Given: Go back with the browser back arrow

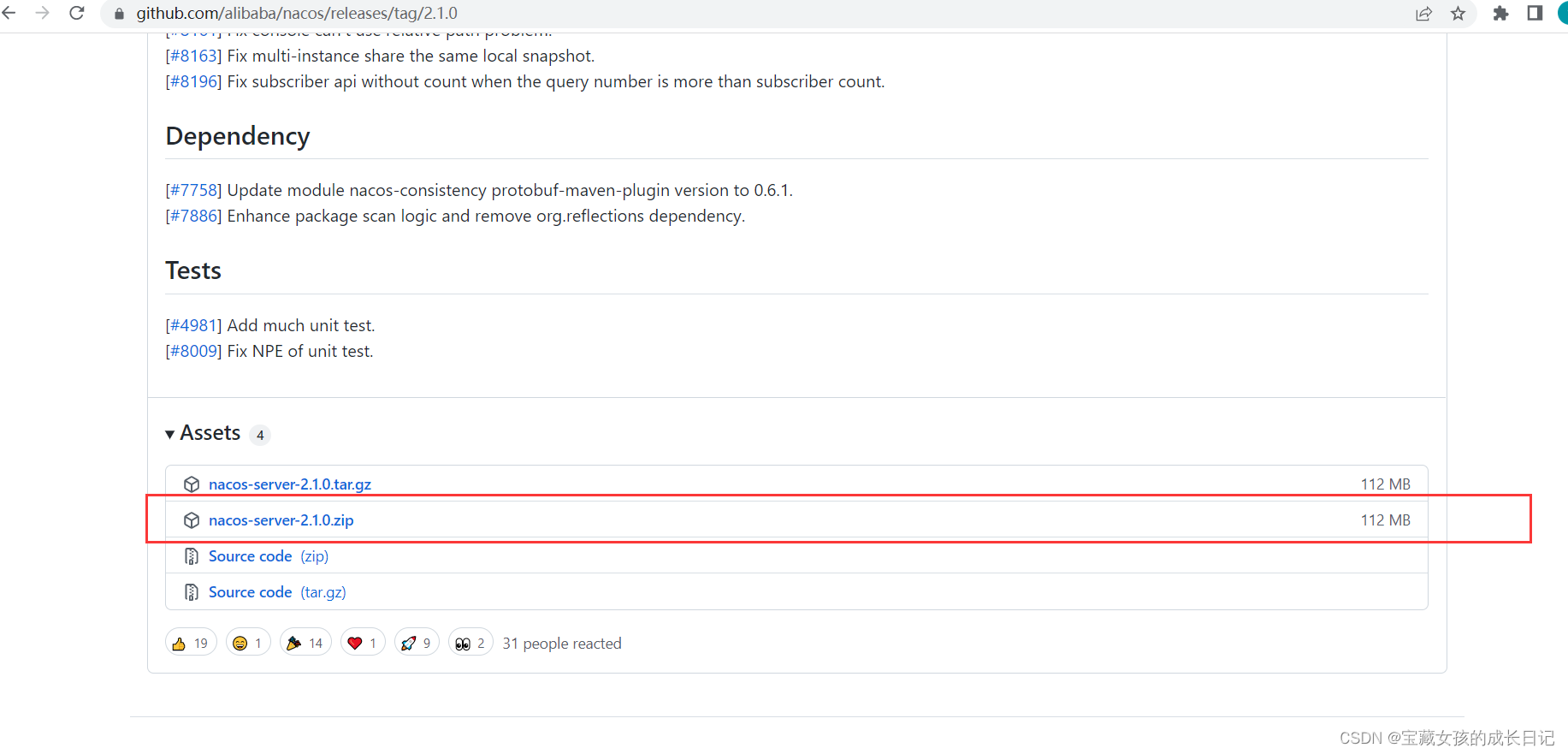Looking at the screenshot, I should pyautogui.click(x=9, y=13).
